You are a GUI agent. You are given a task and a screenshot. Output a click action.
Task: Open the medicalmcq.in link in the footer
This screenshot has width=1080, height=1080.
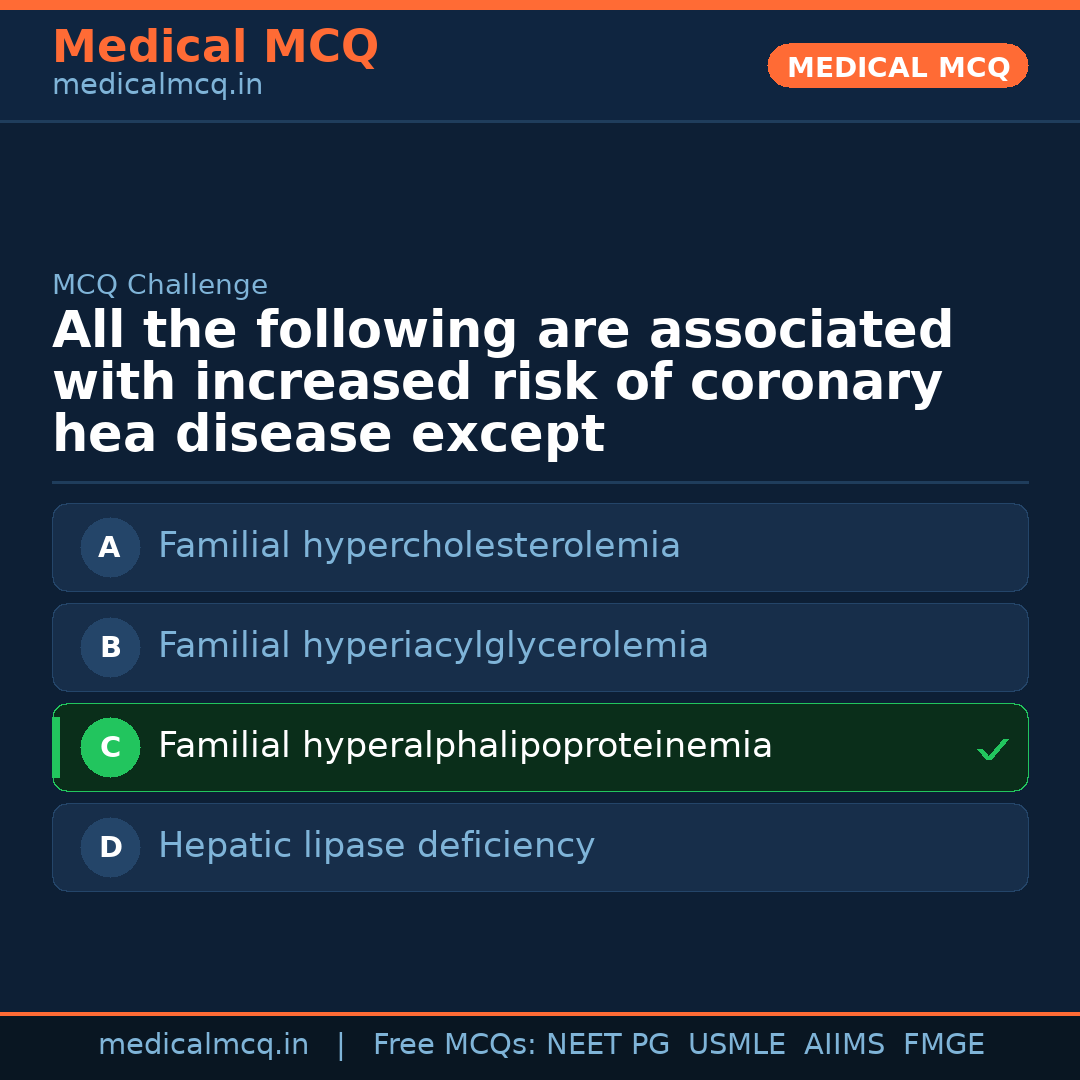203,1045
